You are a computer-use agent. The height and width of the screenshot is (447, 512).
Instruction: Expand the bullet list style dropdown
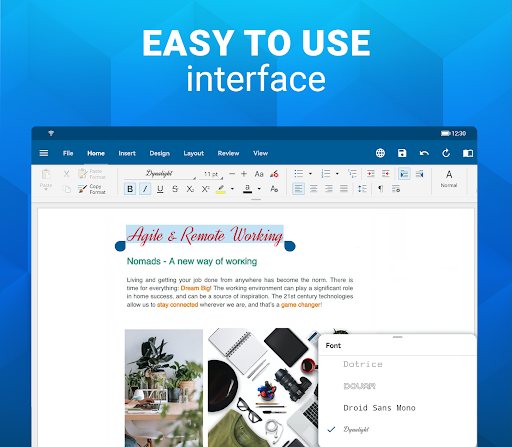[310, 174]
